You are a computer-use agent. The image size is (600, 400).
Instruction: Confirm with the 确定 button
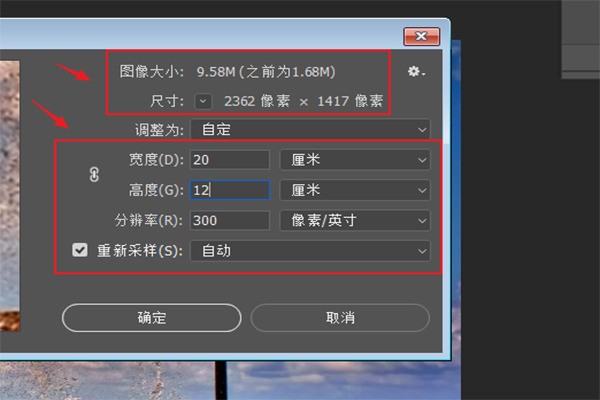[x=152, y=318]
